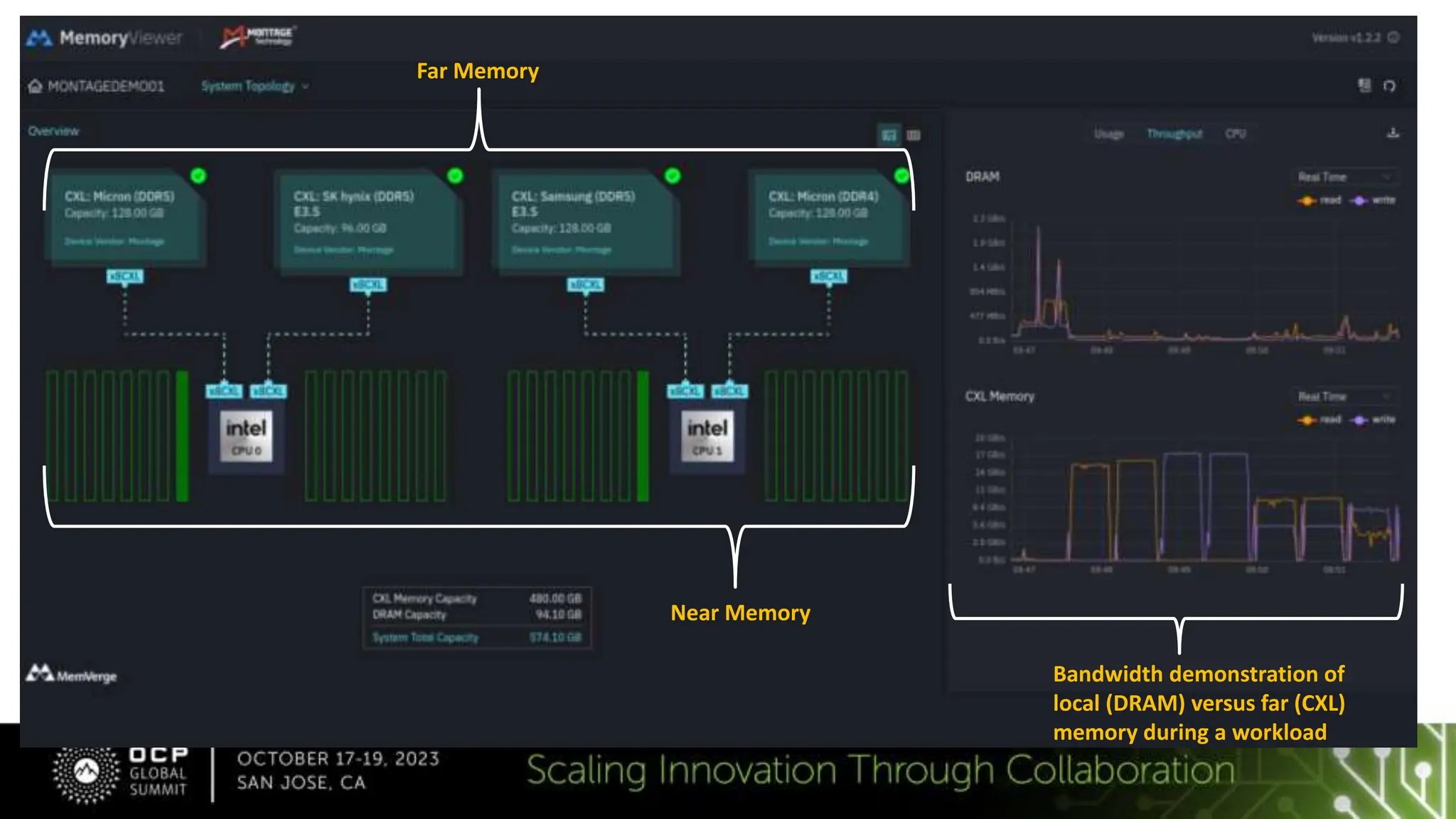Toggle the DRAM read series in the legend
Screen dimensions: 1456x819
1319,200
